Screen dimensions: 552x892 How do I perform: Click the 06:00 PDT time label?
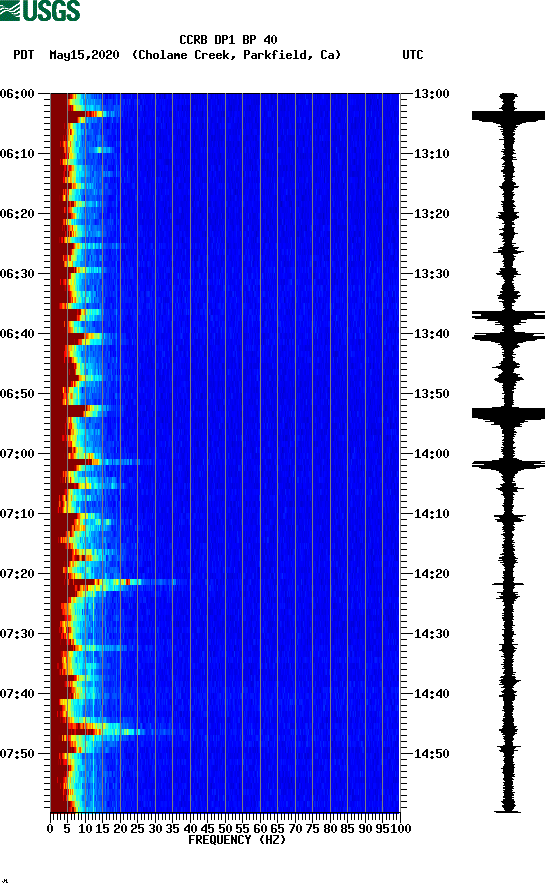17,94
